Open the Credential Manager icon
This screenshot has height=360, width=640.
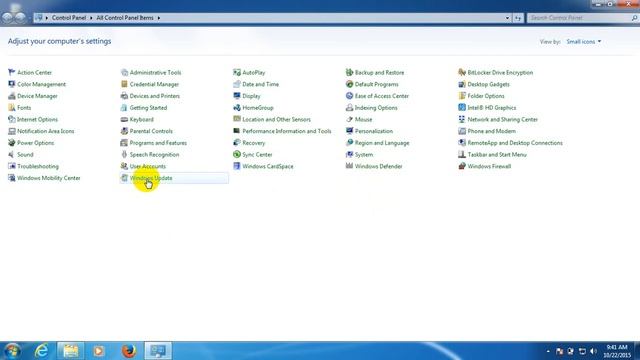124,84
